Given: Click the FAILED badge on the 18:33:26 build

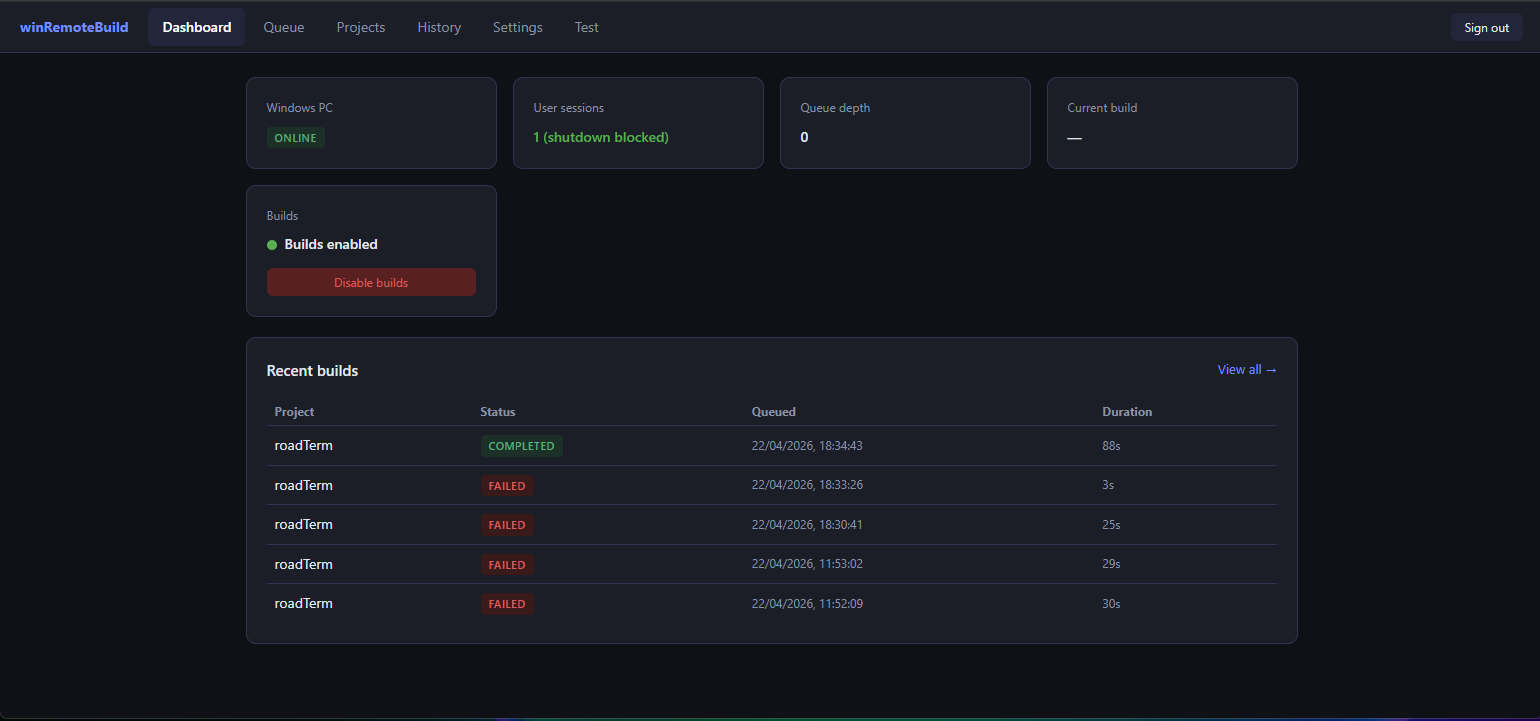Looking at the screenshot, I should click(507, 485).
